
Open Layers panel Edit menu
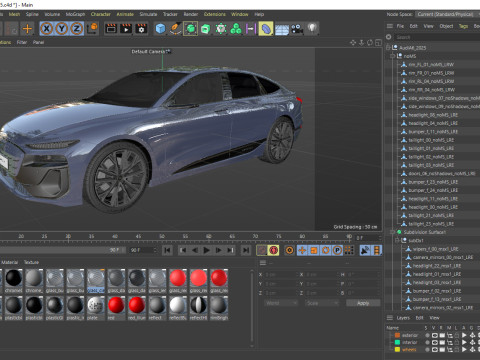coord(419,318)
